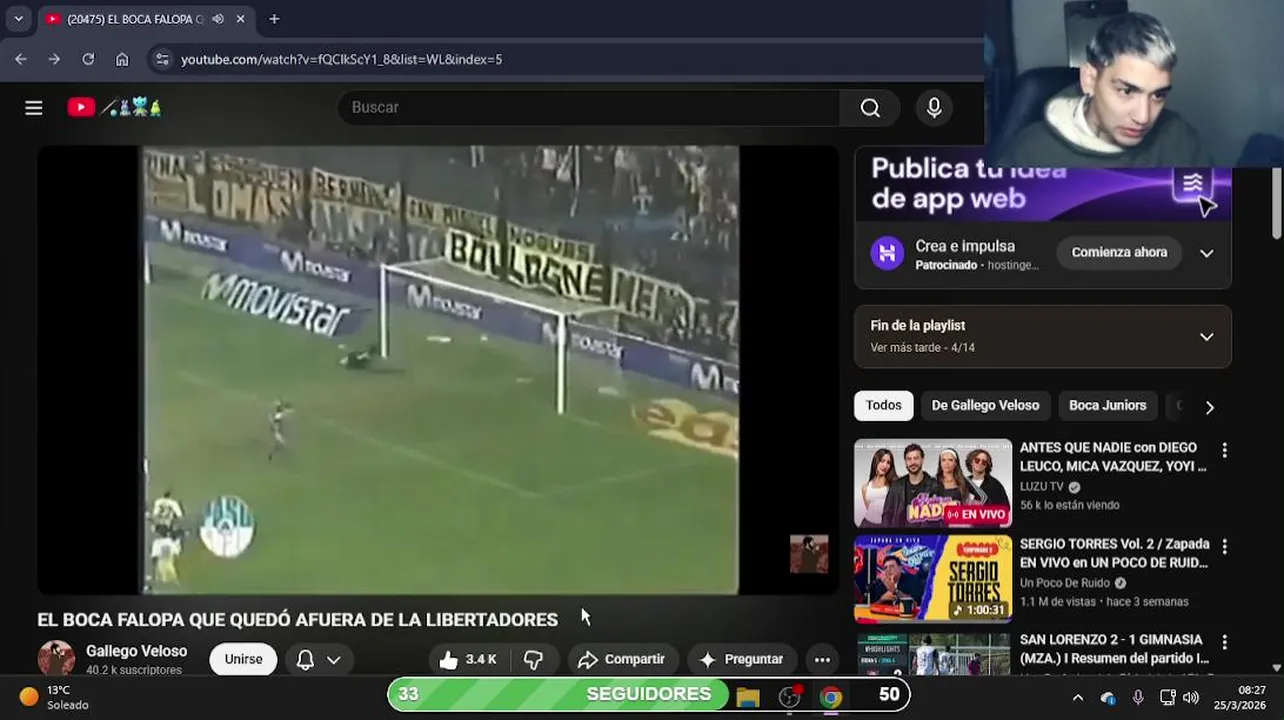Viewport: 1284px width, 720px height.
Task: Open the Gallego Veloso channel name
Action: (x=136, y=651)
